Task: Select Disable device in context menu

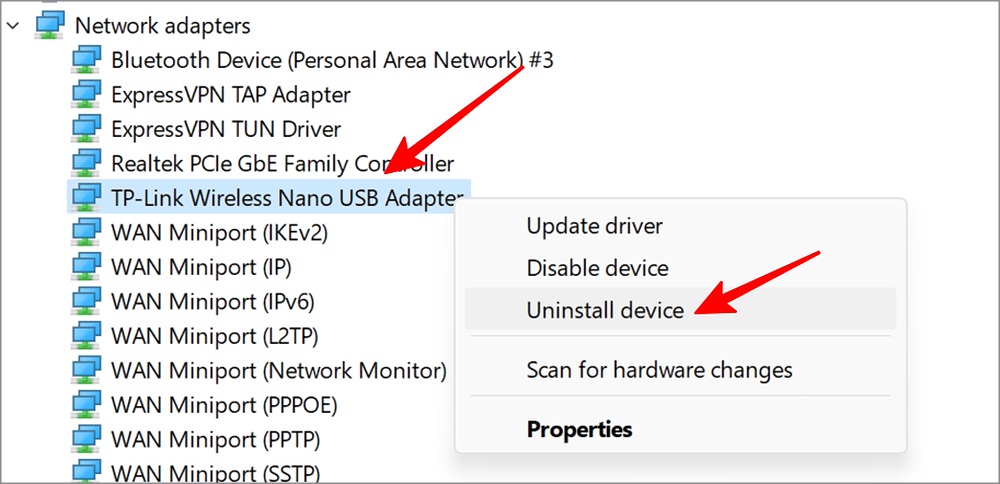Action: coord(597,268)
